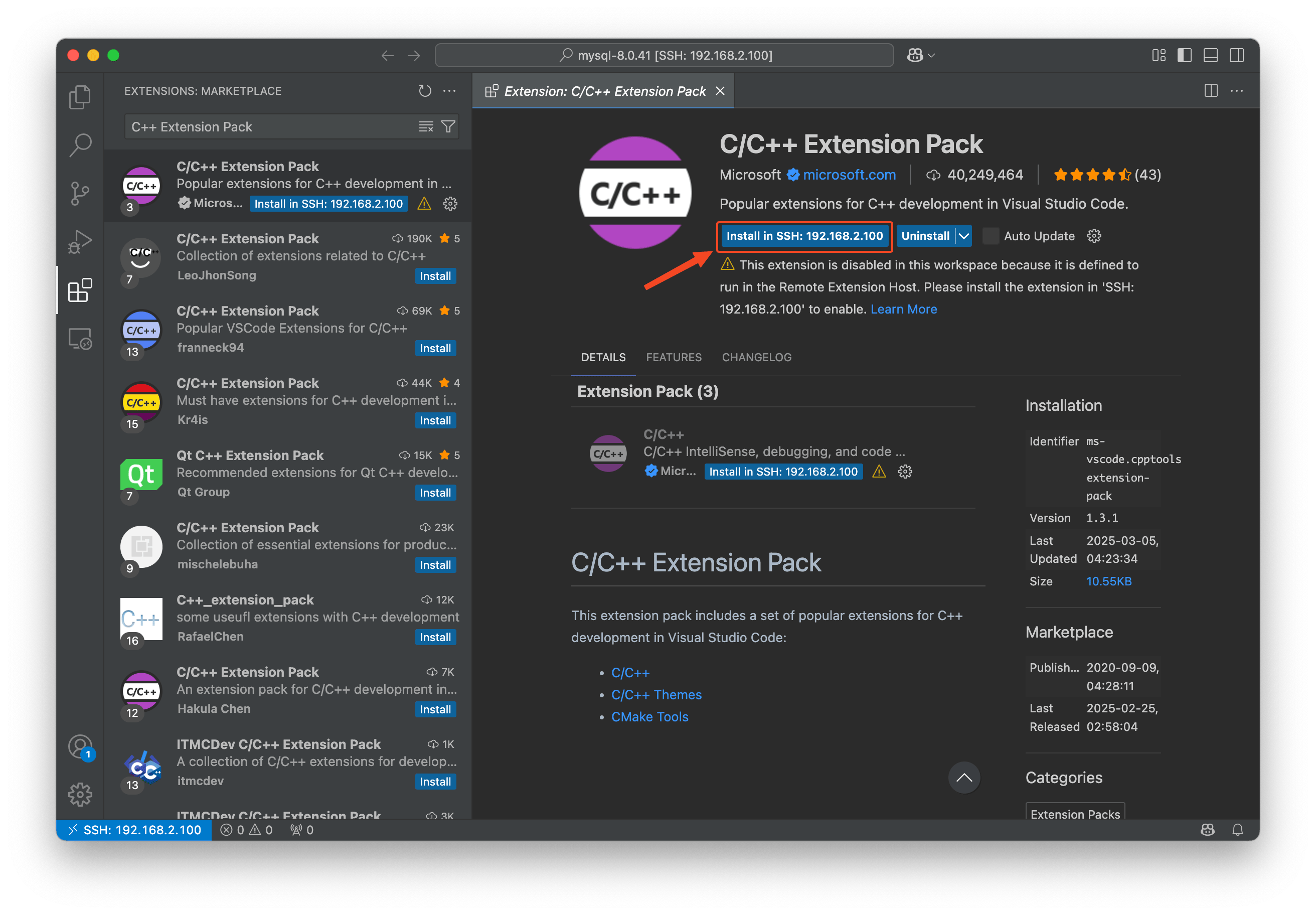Screen dimensions: 1316x915
Task: Filter extensions with the funnel icon
Action: coord(448,127)
